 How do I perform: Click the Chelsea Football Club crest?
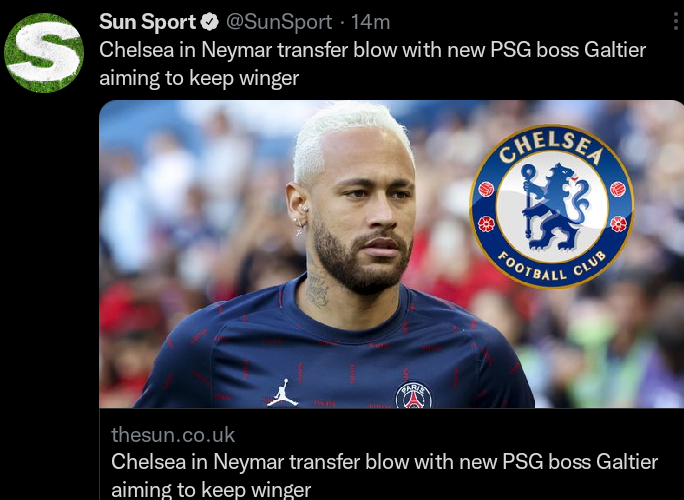point(551,206)
